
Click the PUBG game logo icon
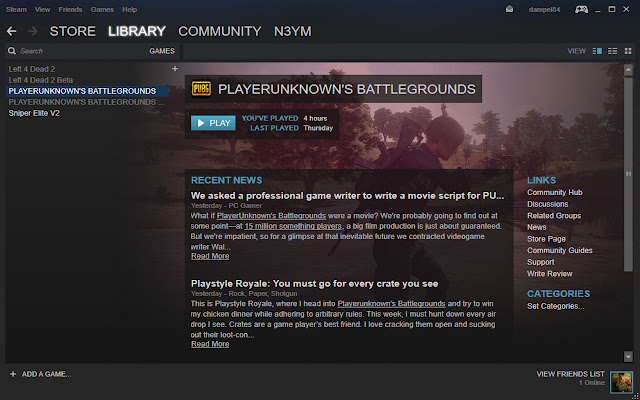pos(201,89)
